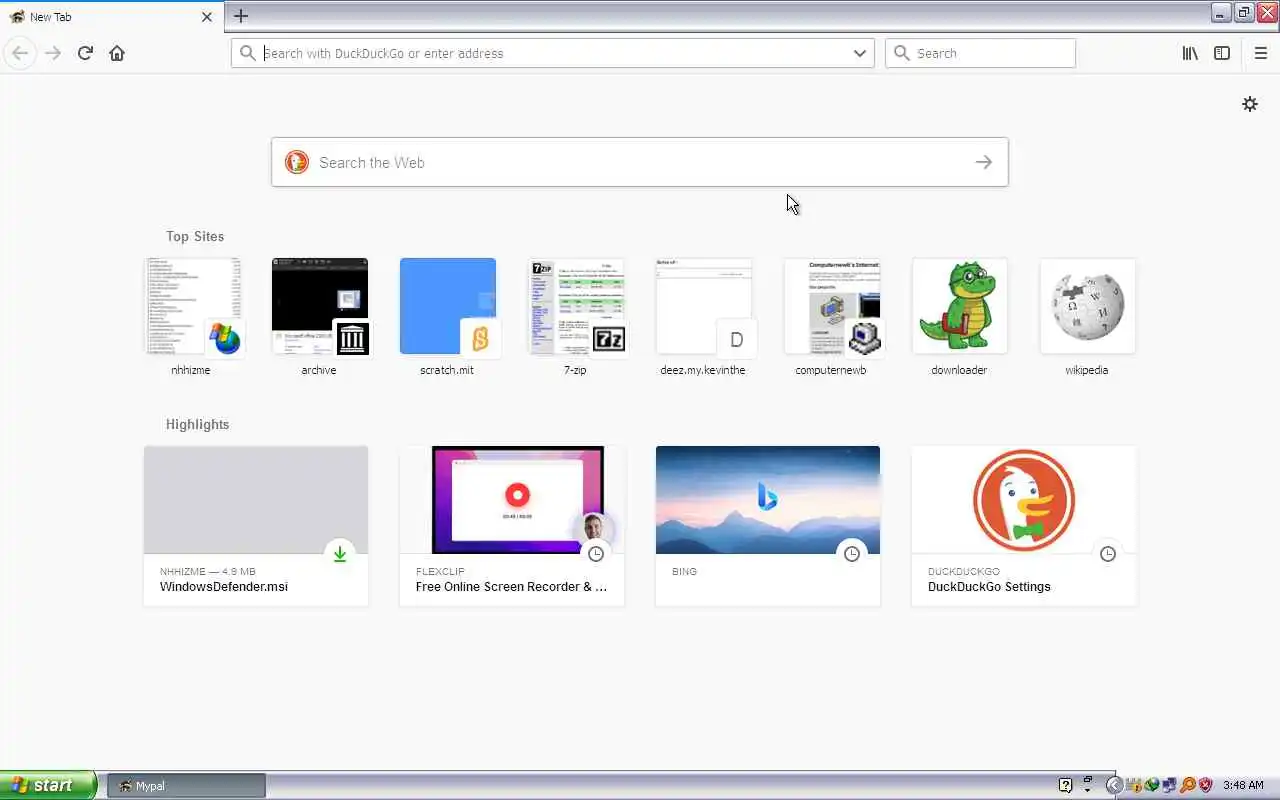The image size is (1280, 800).
Task: Open Free Online Screen Recorder highlight card
Action: click(512, 526)
